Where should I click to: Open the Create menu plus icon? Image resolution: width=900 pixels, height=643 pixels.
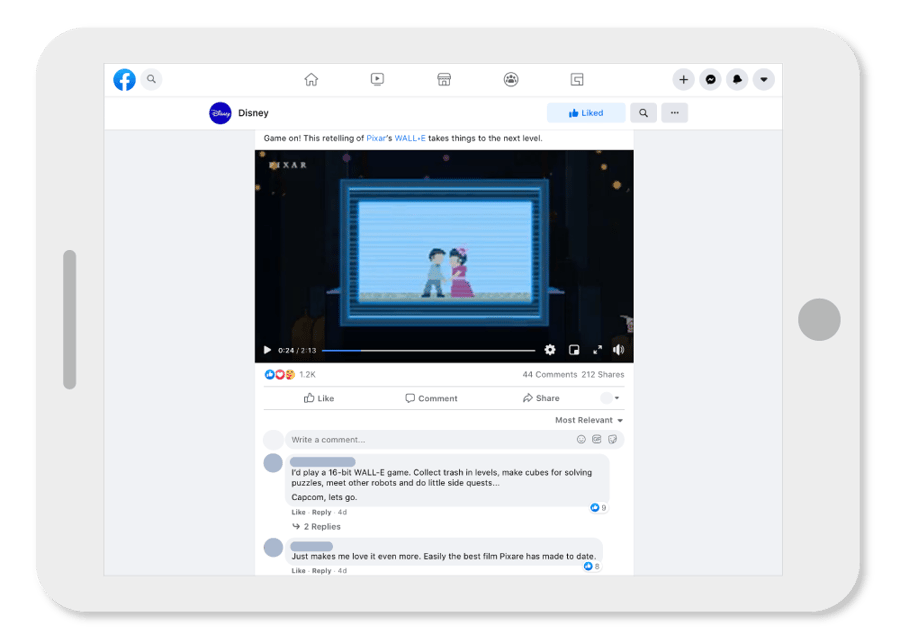[683, 79]
